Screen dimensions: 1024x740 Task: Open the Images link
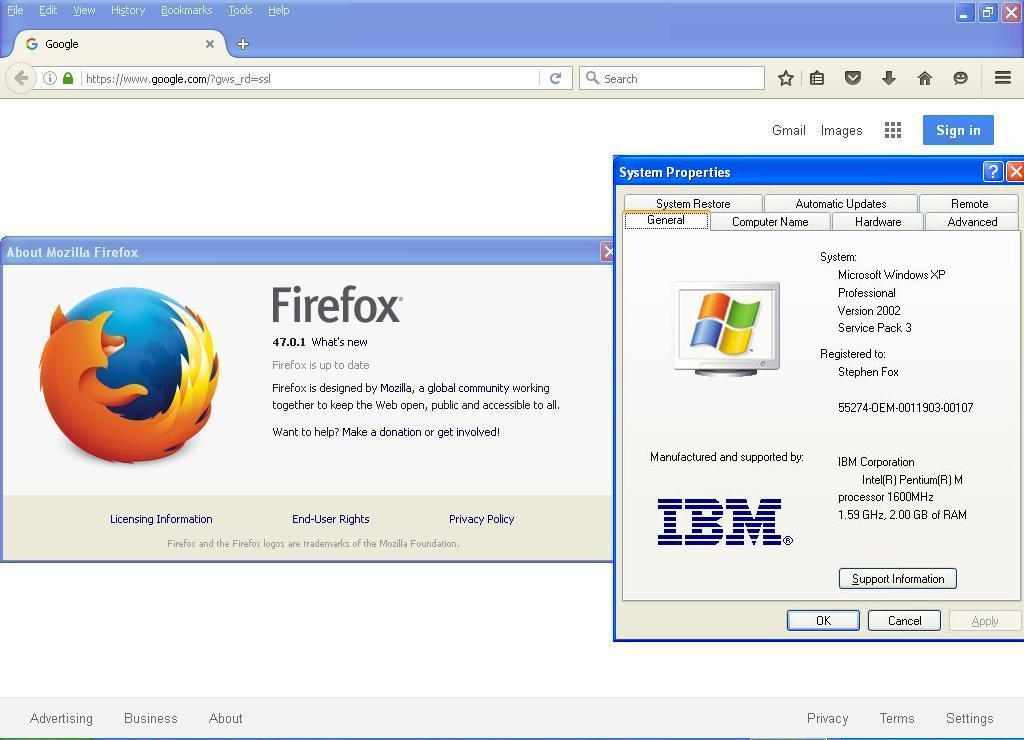pos(841,130)
